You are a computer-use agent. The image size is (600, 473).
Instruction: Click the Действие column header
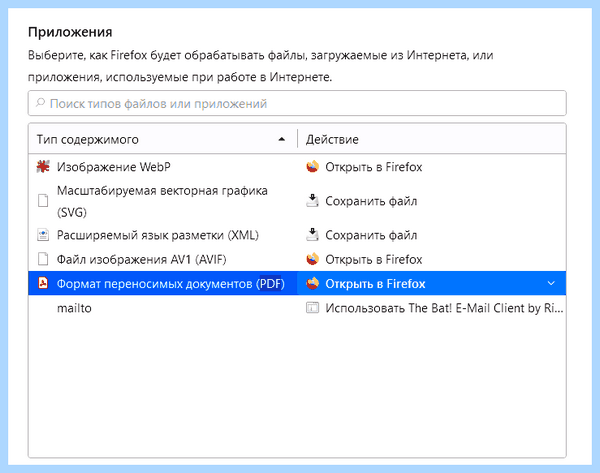(x=432, y=139)
